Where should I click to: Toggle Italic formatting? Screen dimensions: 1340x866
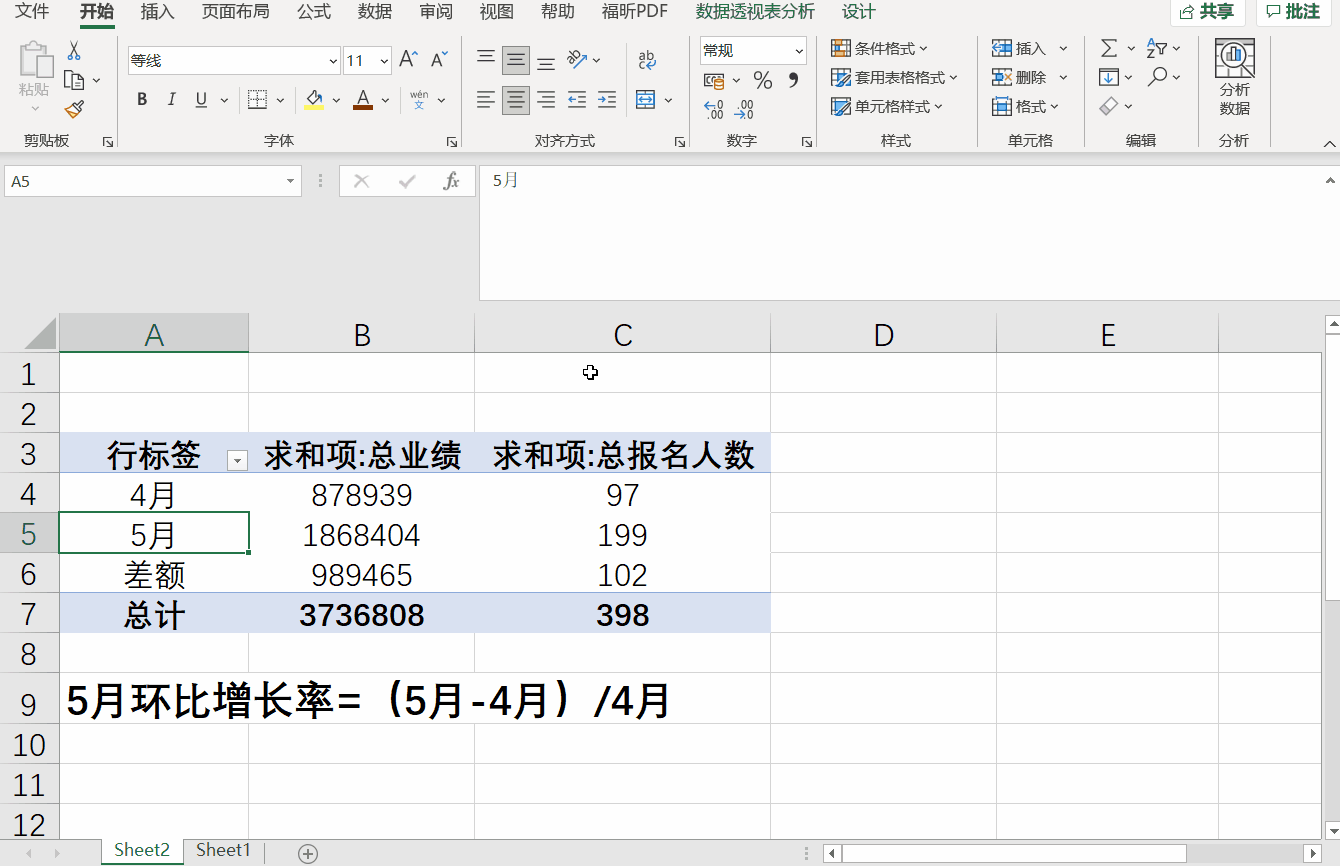171,100
